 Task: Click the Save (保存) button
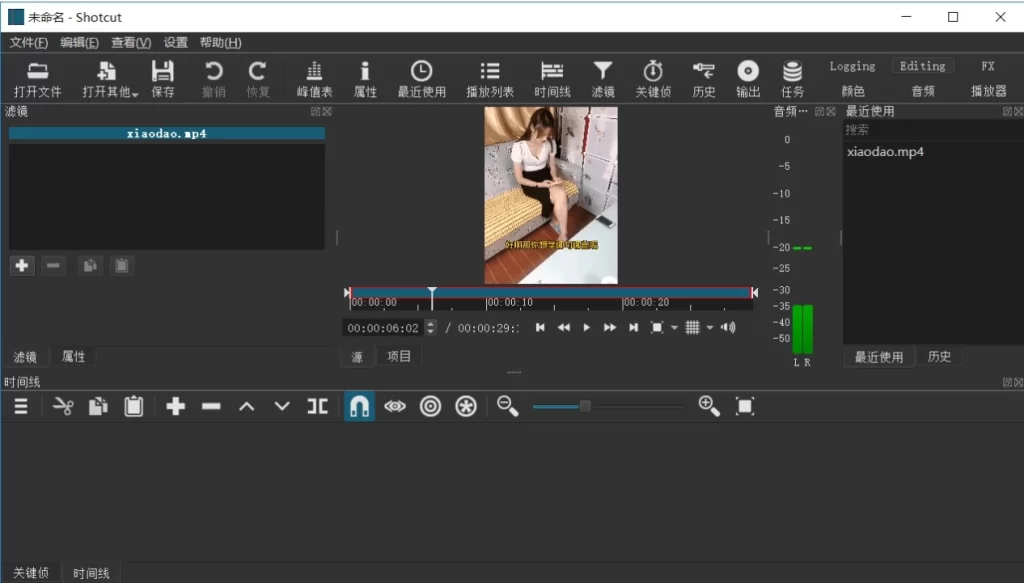pos(162,78)
